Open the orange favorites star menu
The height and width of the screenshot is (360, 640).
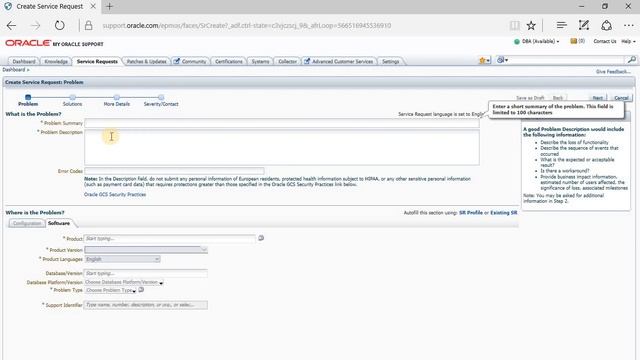(484, 60)
